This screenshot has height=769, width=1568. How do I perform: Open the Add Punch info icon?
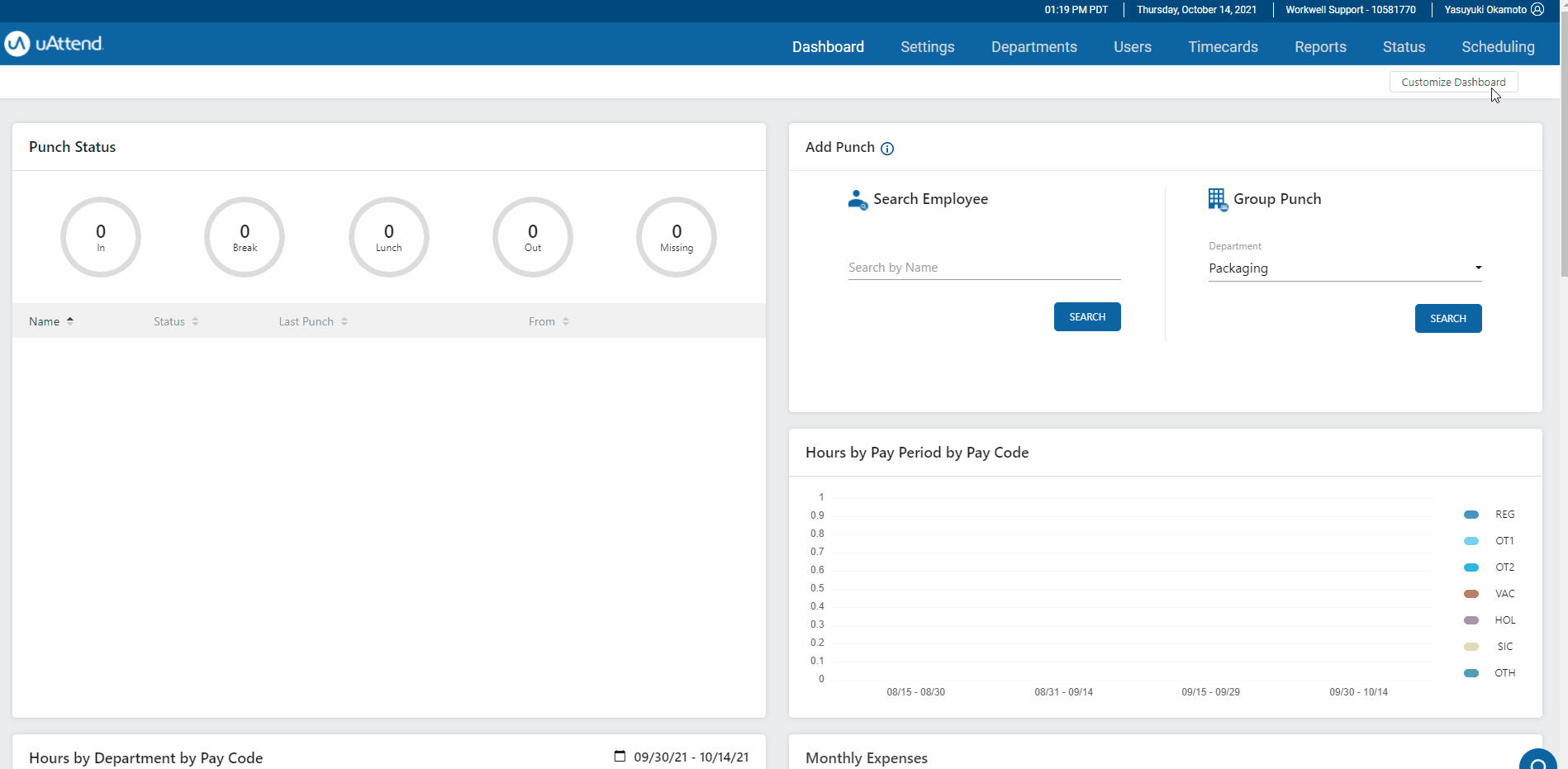click(x=887, y=149)
